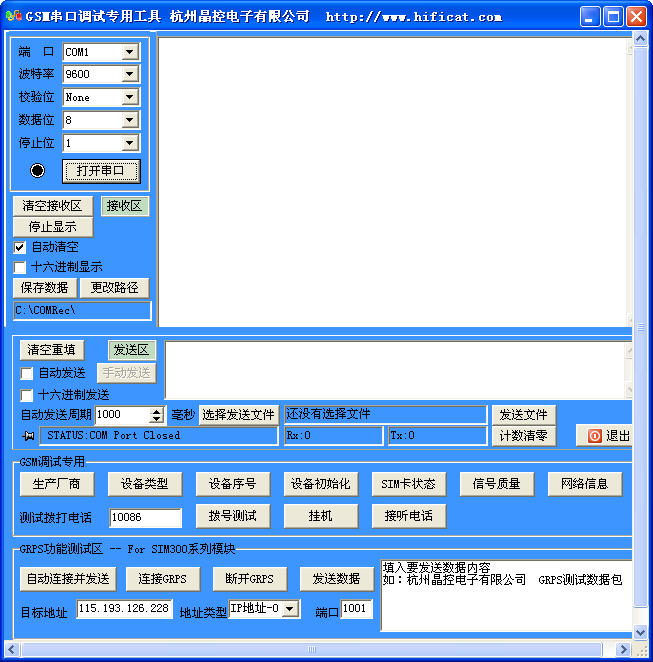Image resolution: width=653 pixels, height=662 pixels.
Task: Click 发送文件 button
Action: click(524, 415)
